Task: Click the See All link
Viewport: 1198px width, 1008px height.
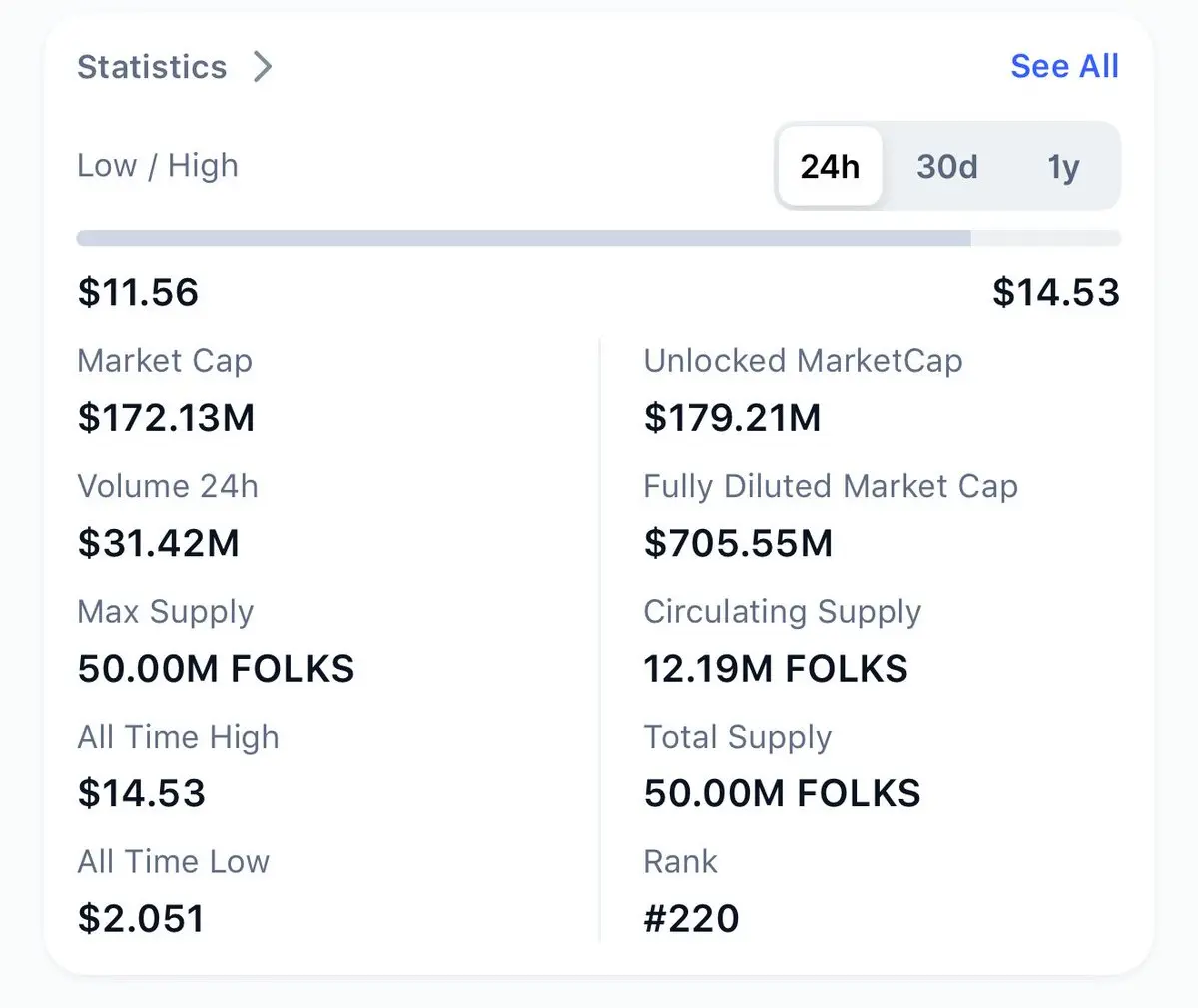Action: coord(1064,66)
